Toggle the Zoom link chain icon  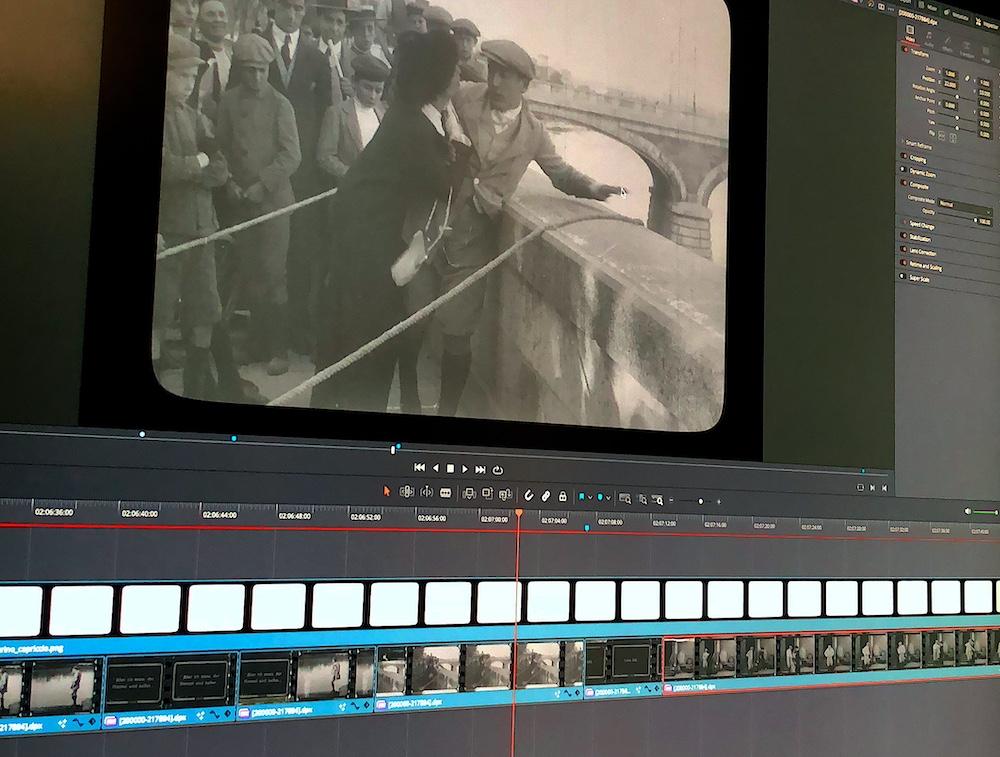(967, 78)
